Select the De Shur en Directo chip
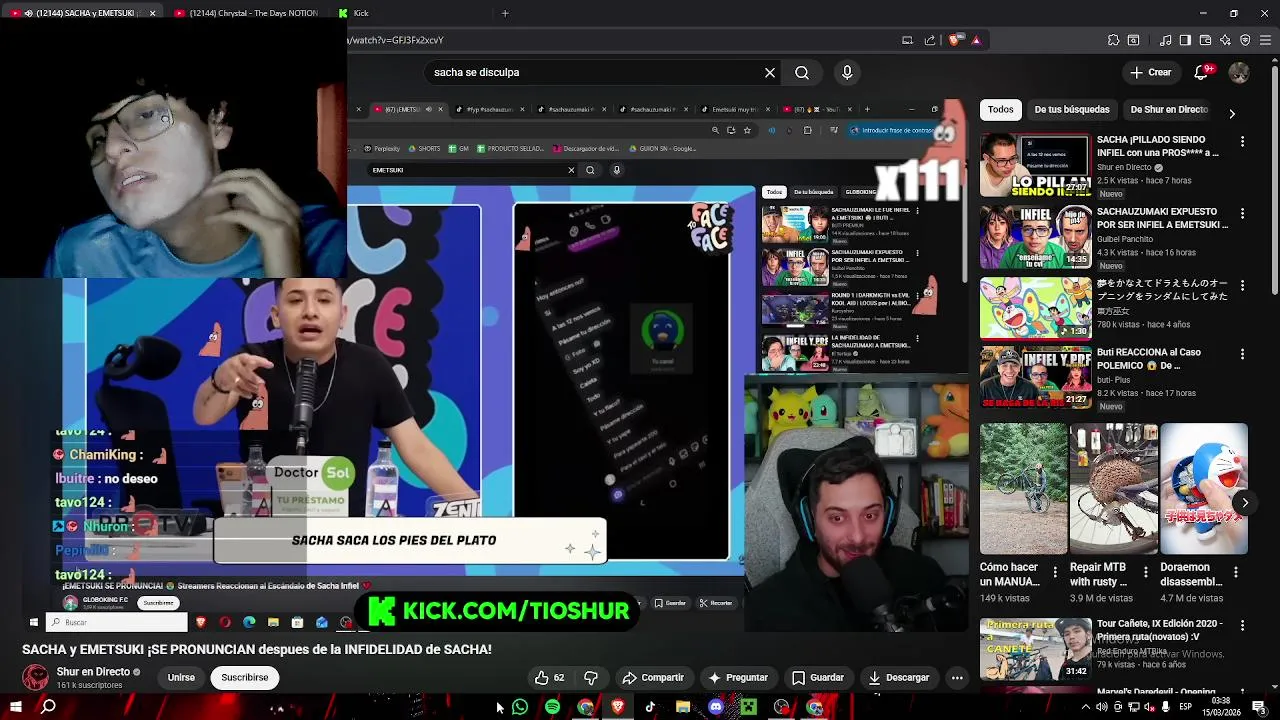1280x720 pixels. pyautogui.click(x=1169, y=110)
